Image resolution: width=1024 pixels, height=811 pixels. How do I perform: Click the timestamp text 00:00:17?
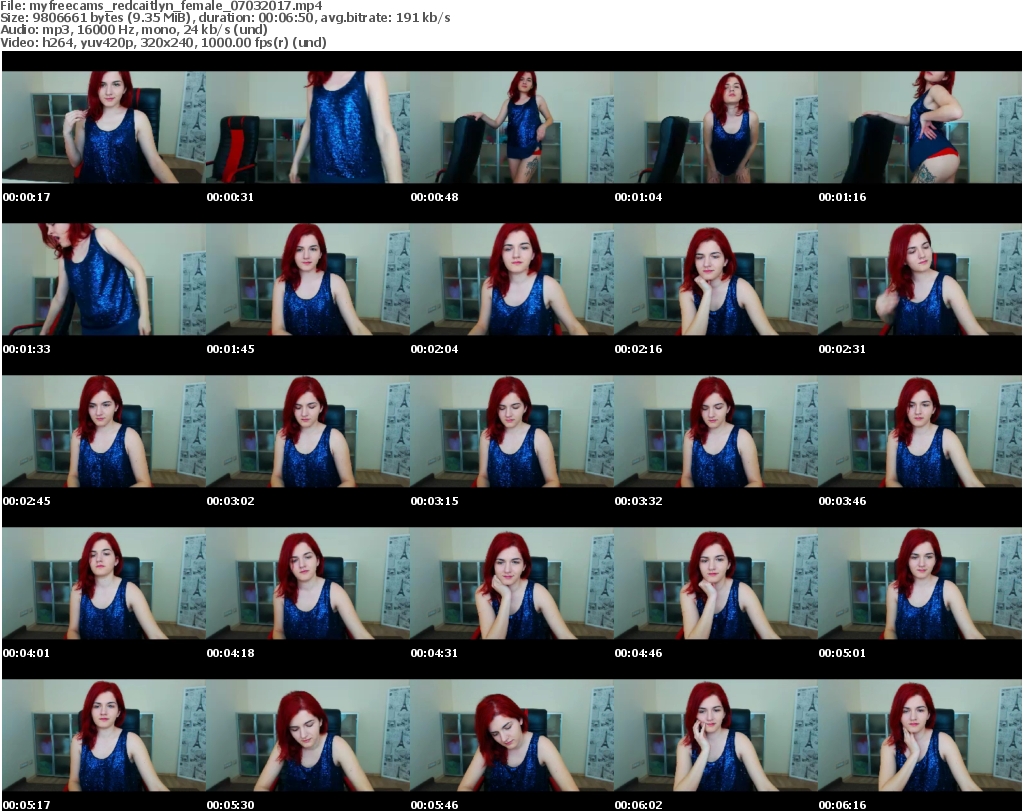coord(27,197)
